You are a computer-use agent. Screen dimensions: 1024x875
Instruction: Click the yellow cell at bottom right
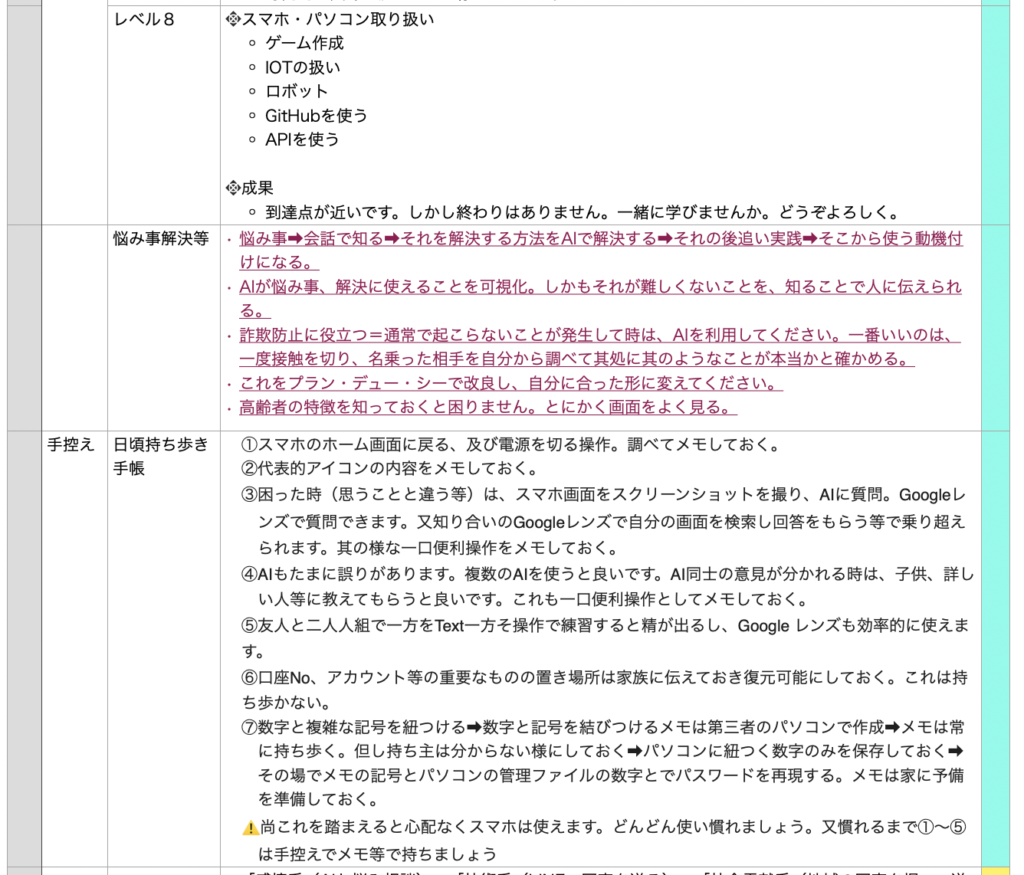coord(996,870)
